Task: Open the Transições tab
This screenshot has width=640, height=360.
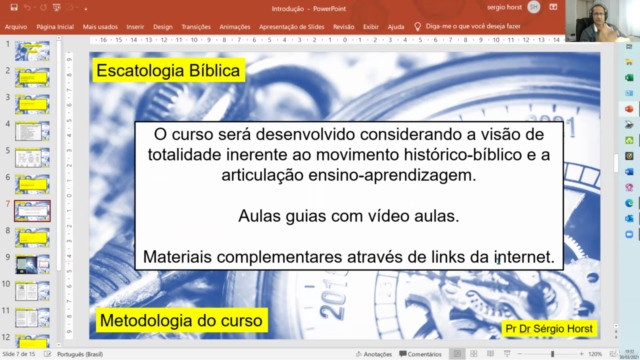Action: [x=196, y=27]
